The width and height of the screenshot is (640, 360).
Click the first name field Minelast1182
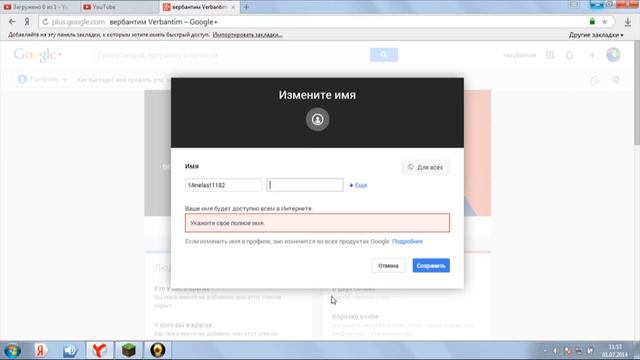pos(223,185)
